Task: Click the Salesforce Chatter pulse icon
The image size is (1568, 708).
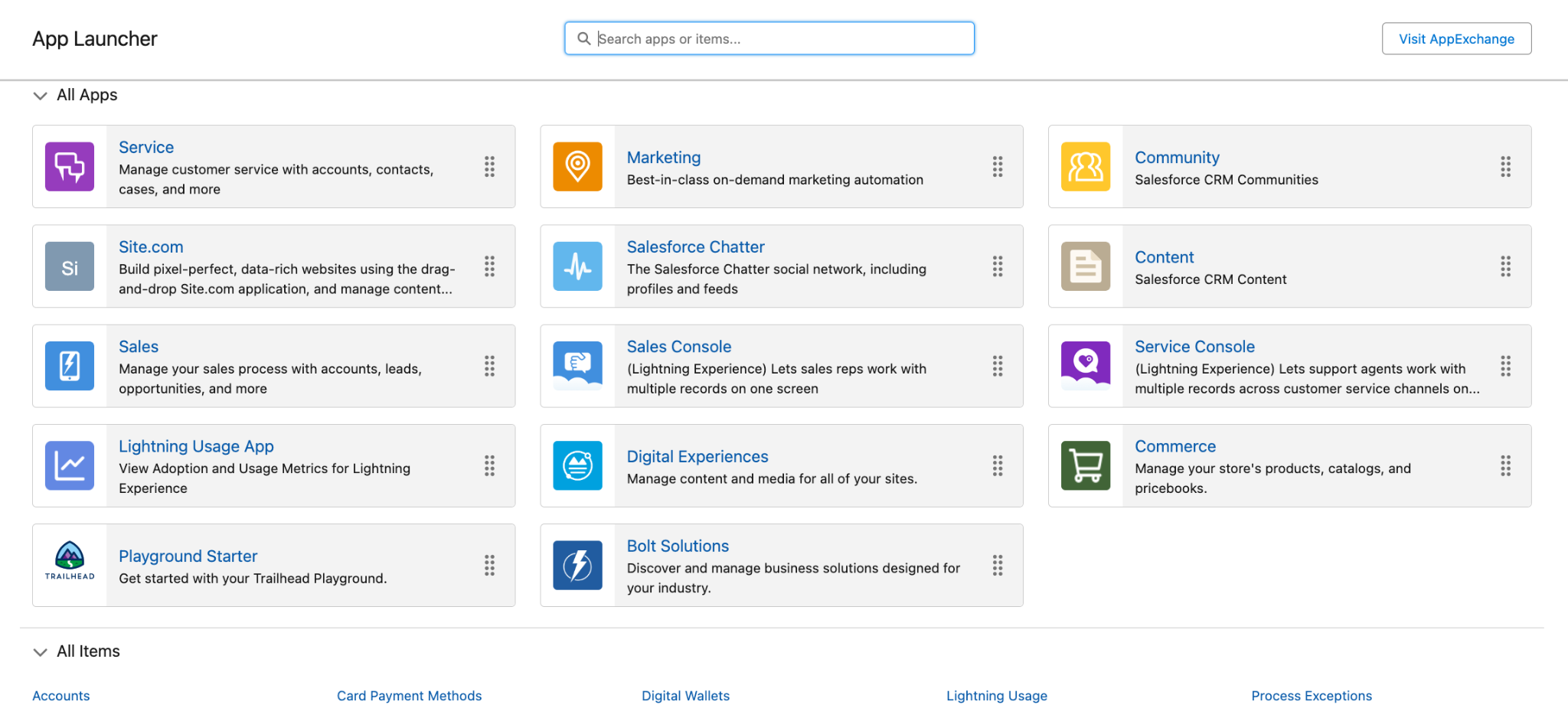Action: (577, 266)
